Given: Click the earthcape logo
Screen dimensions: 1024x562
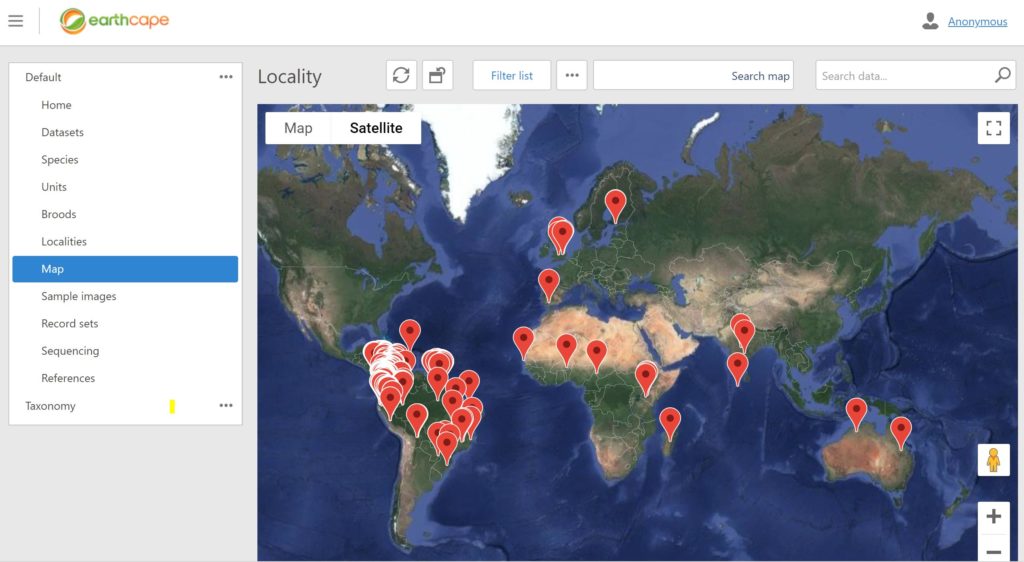Looking at the screenshot, I should coord(114,21).
